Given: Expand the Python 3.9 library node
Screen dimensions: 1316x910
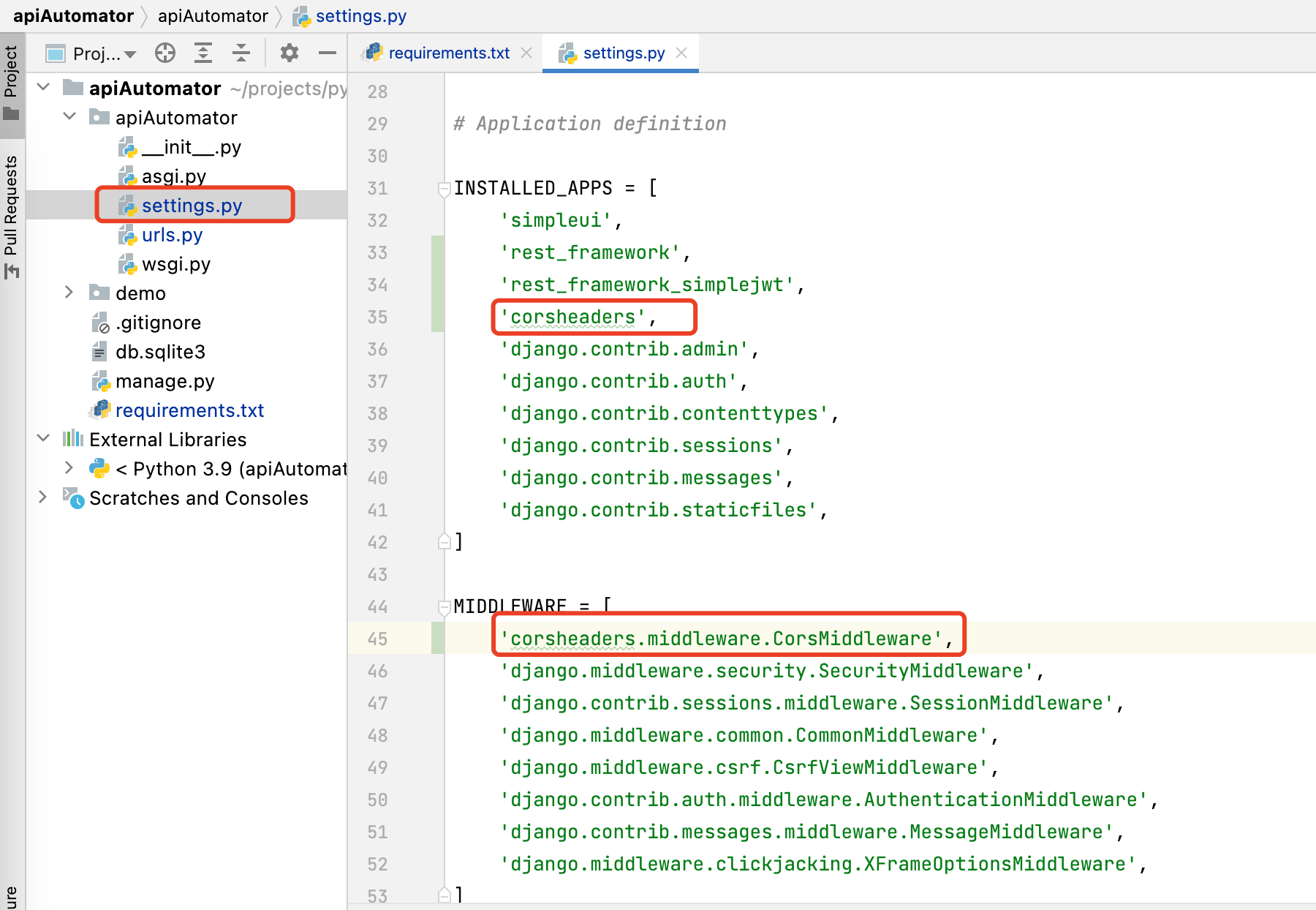Looking at the screenshot, I should coord(69,467).
